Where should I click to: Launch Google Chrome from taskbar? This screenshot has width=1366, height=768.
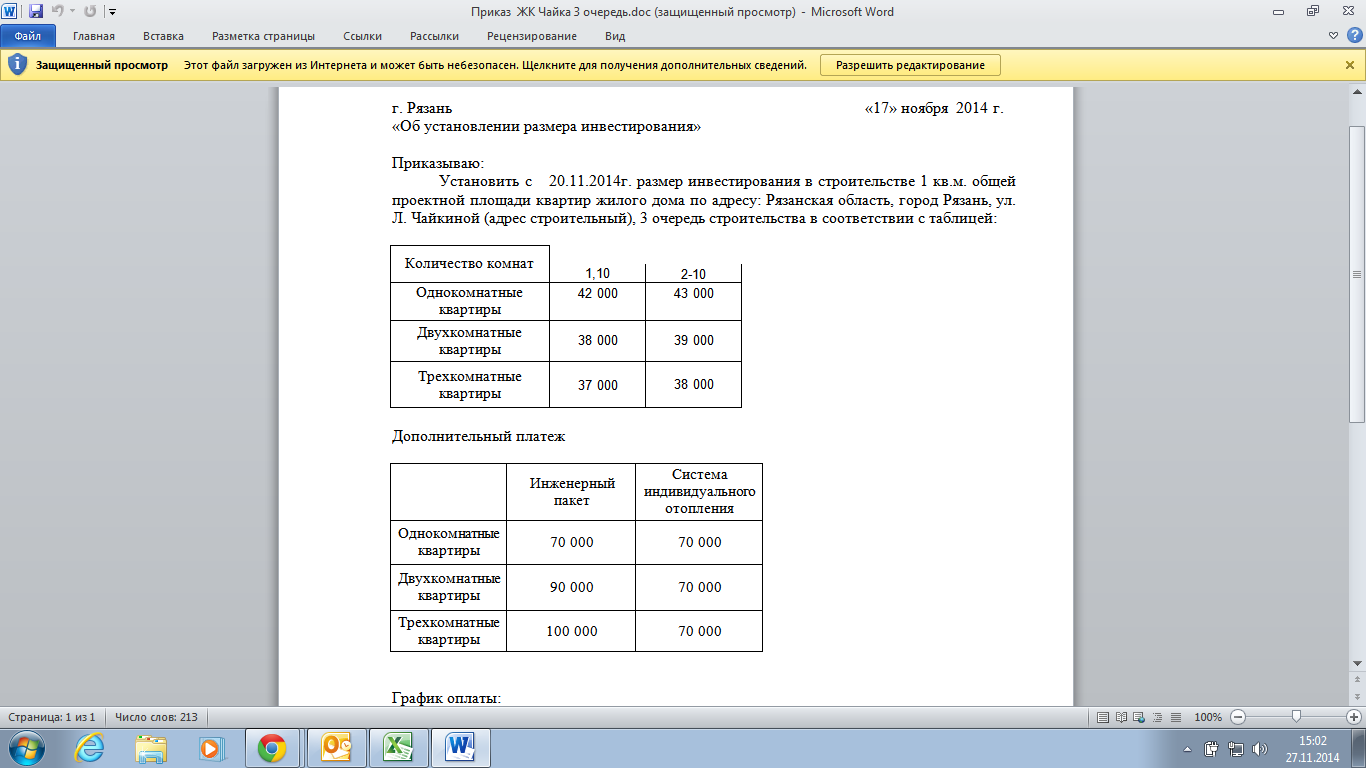pos(272,747)
